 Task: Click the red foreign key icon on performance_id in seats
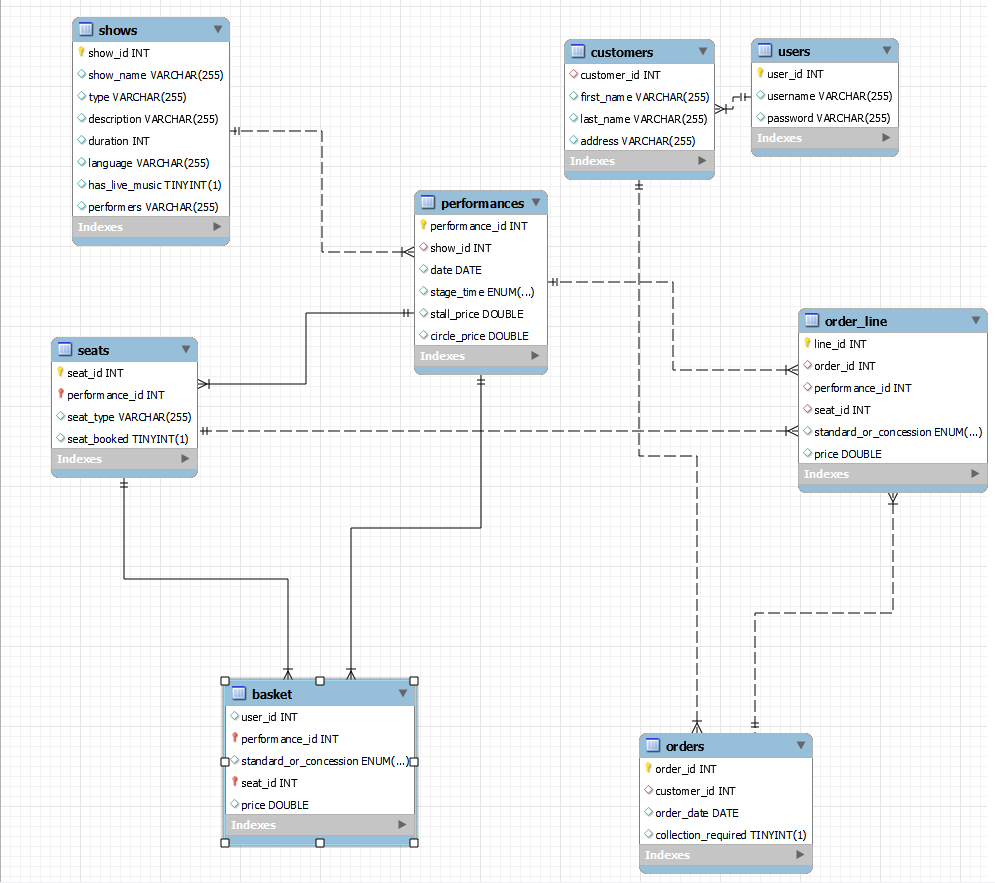coord(59,395)
